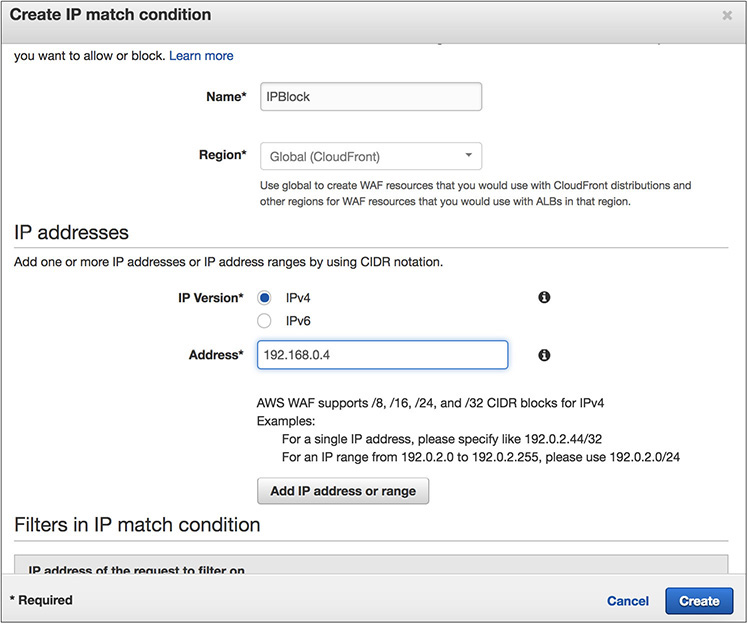This screenshot has height=624, width=748.
Task: Cancel the IP match condition creation
Action: tap(627, 601)
